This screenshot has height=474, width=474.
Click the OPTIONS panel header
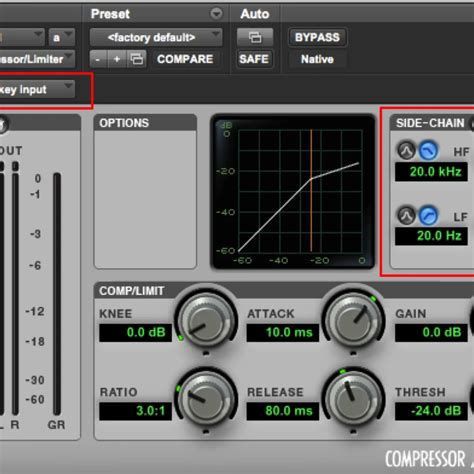pos(145,123)
